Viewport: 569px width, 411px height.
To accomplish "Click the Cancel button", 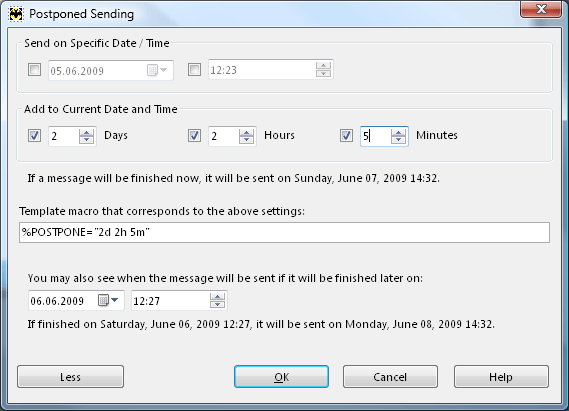I will (390, 377).
